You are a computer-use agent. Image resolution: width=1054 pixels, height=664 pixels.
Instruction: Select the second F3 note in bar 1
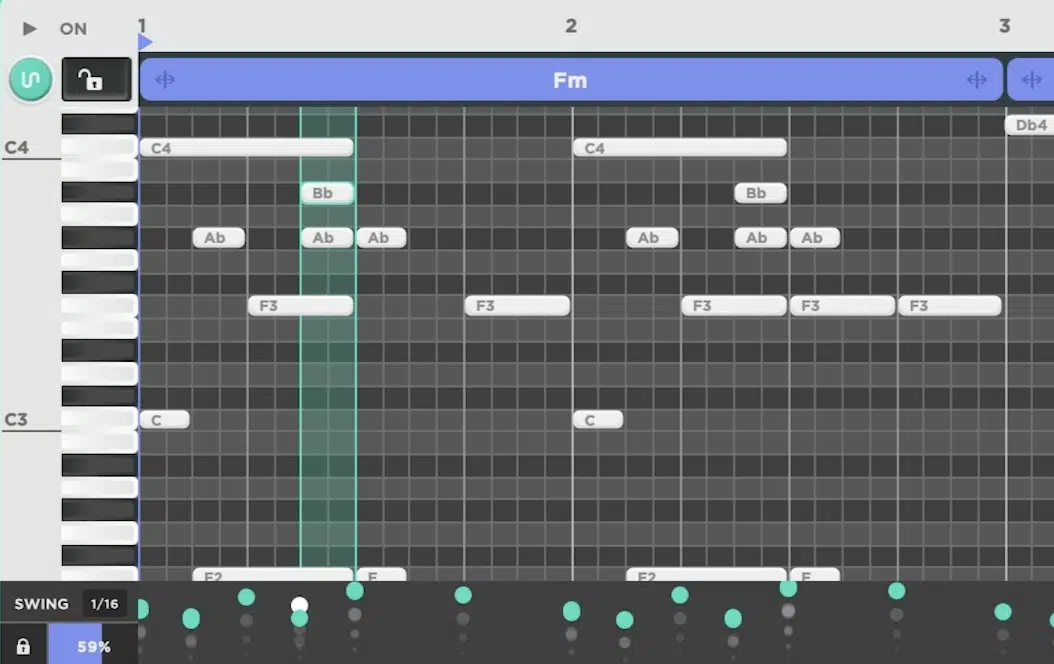click(x=517, y=306)
